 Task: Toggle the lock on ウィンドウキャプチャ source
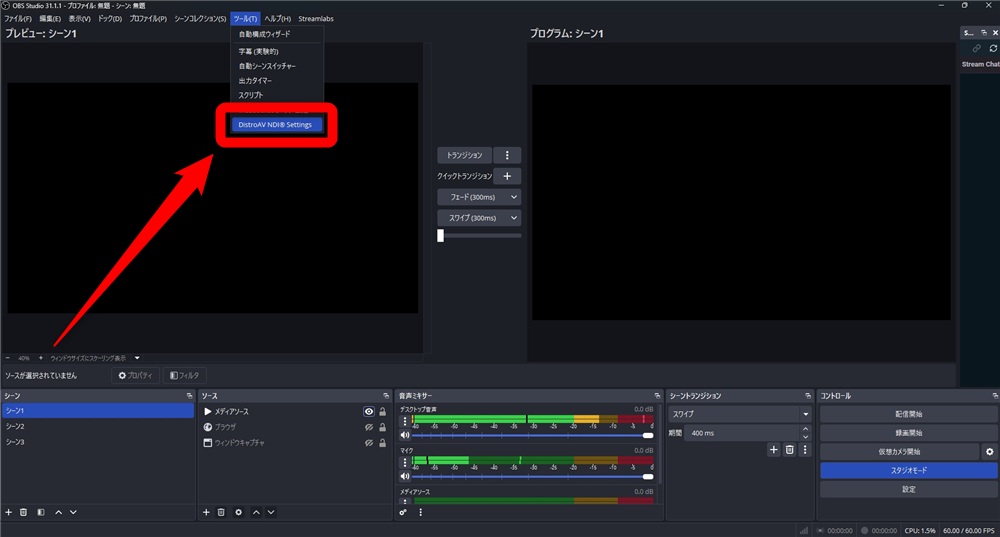coord(383,443)
